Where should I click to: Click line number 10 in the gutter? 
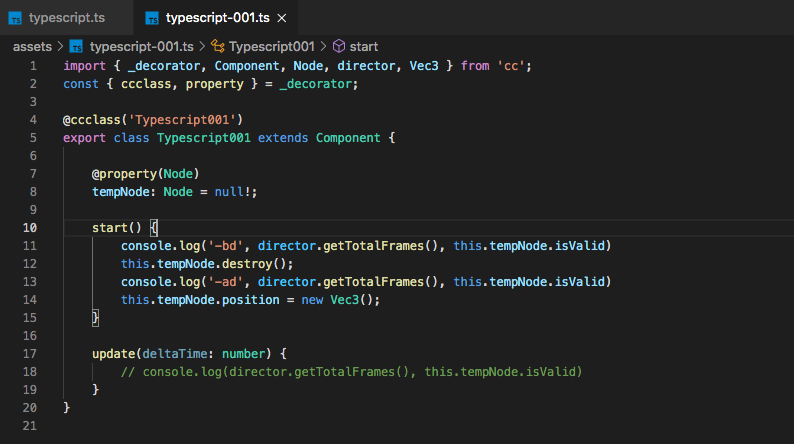coord(30,228)
